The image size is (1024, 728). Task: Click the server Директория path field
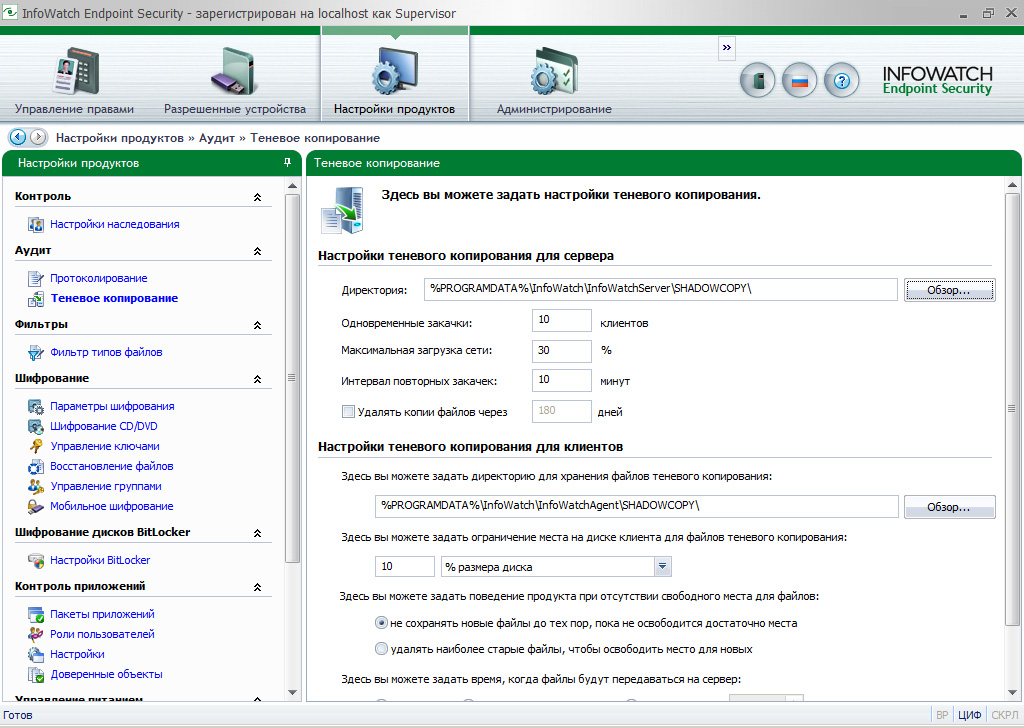pyautogui.click(x=660, y=289)
